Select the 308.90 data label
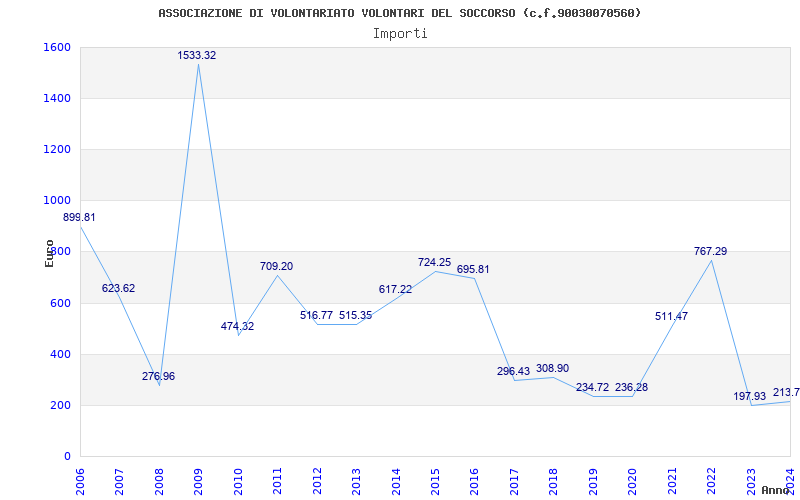 [x=553, y=368]
